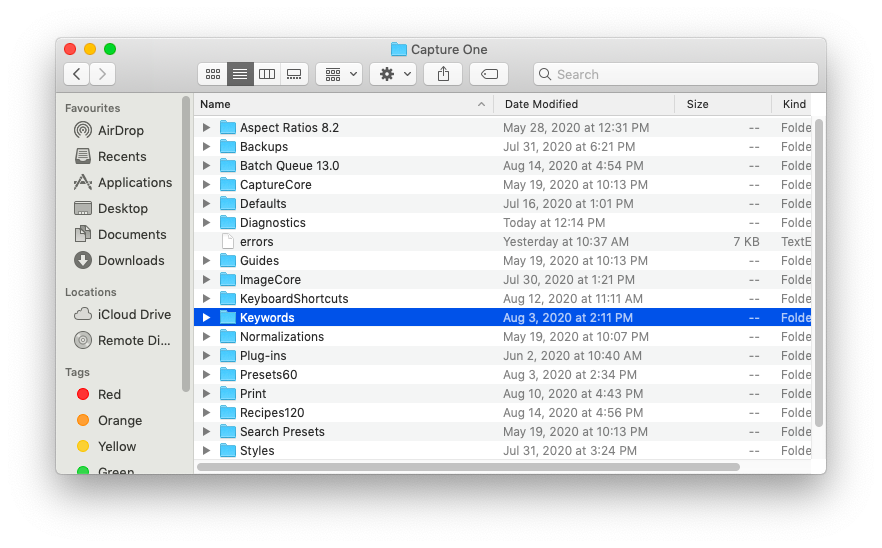Select the KeyboardShortcuts folder icon
This screenshot has height=548, width=882.
click(228, 299)
